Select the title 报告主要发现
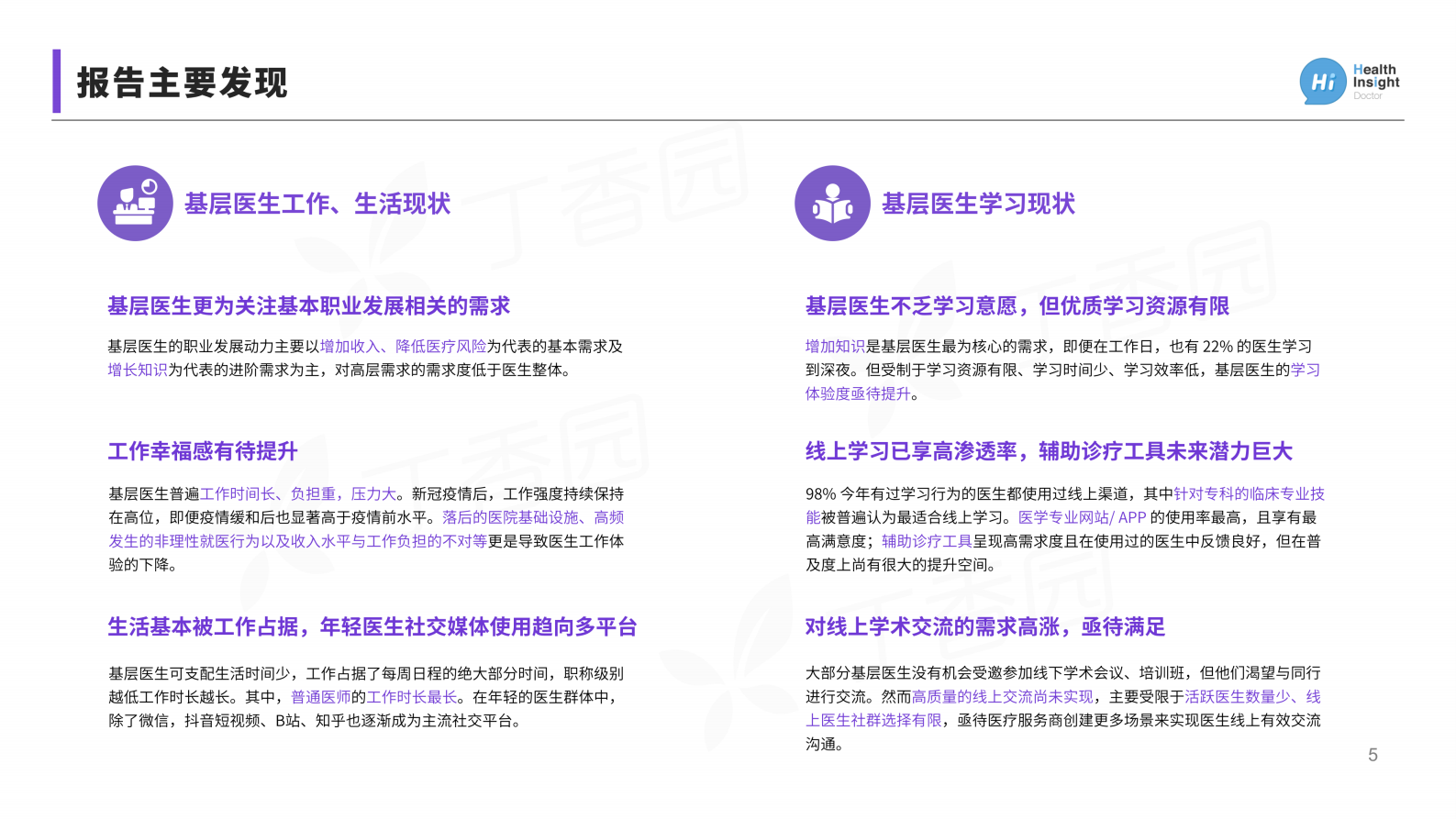1456x819 pixels. 183,83
